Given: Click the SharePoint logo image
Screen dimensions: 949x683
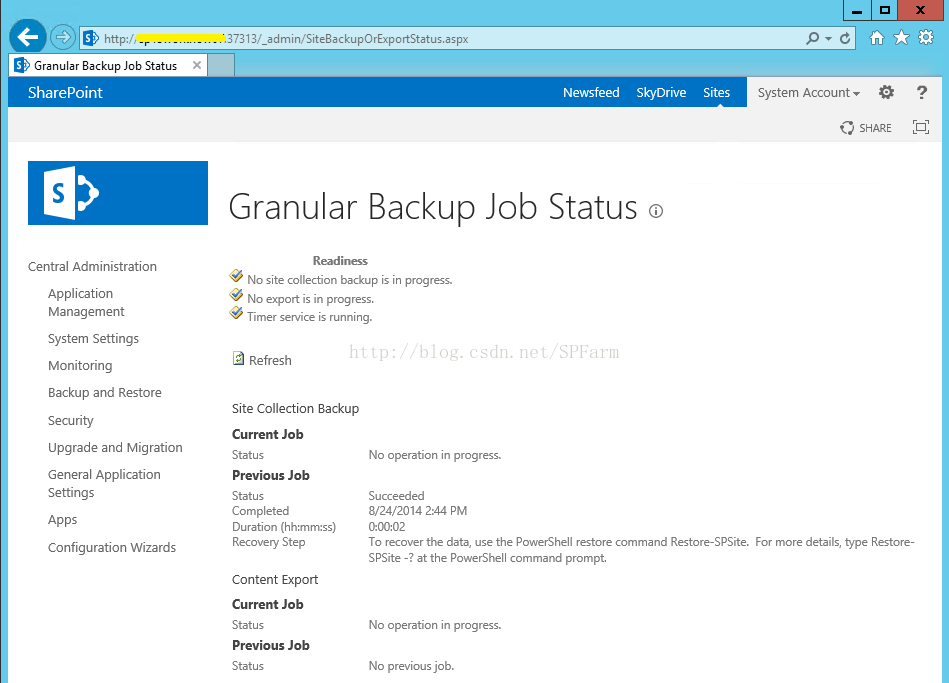Looking at the screenshot, I should (x=118, y=193).
